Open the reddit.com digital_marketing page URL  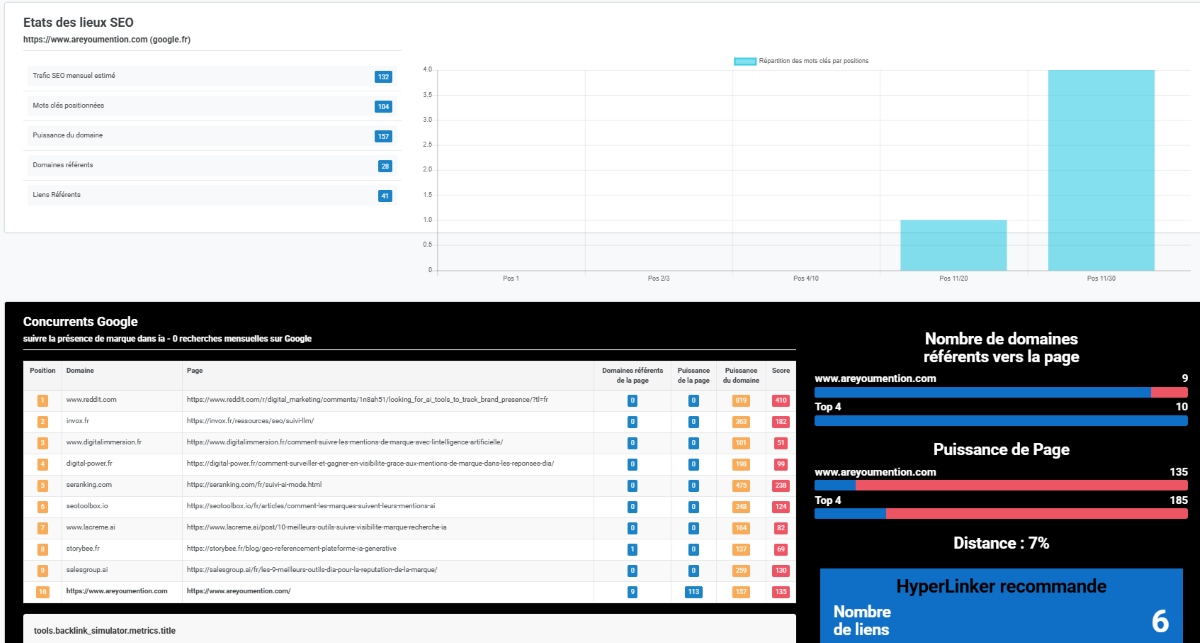click(x=367, y=400)
